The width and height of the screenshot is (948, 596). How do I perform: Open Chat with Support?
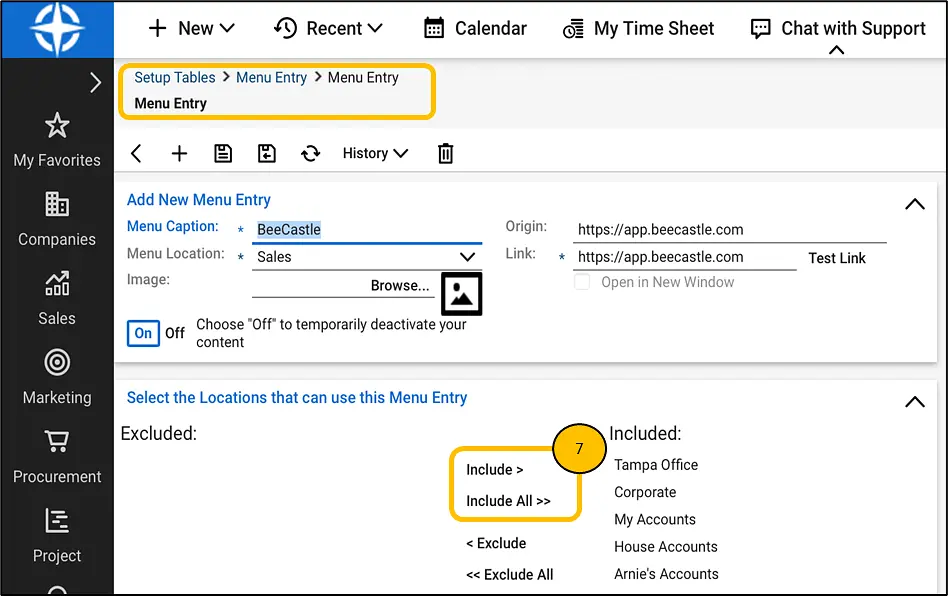(838, 28)
